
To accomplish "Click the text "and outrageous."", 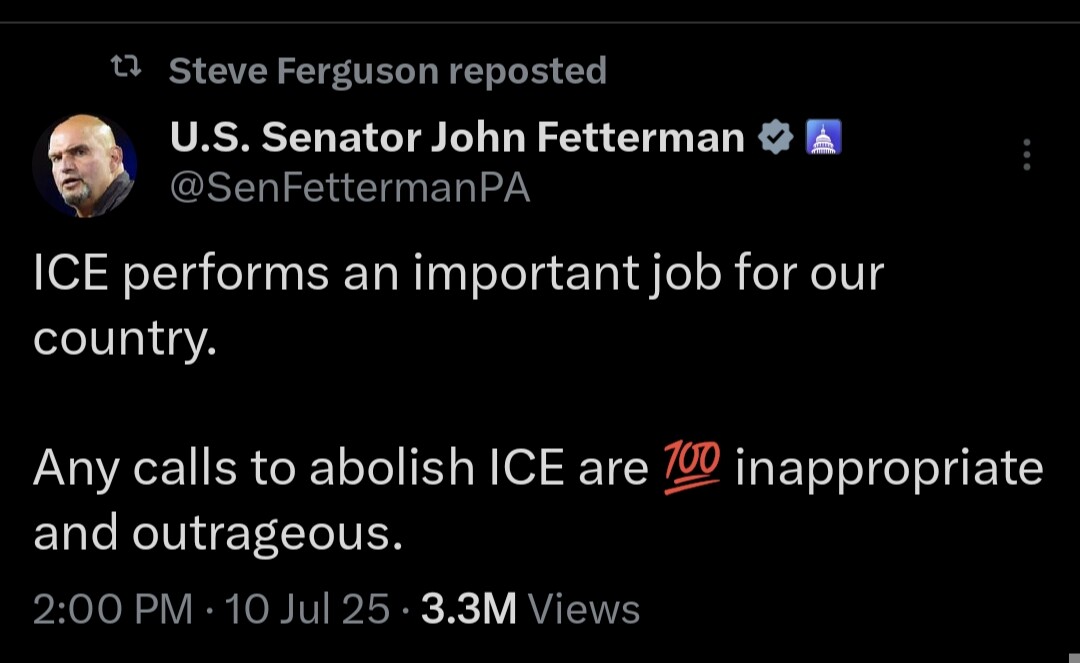I will pyautogui.click(x=217, y=533).
